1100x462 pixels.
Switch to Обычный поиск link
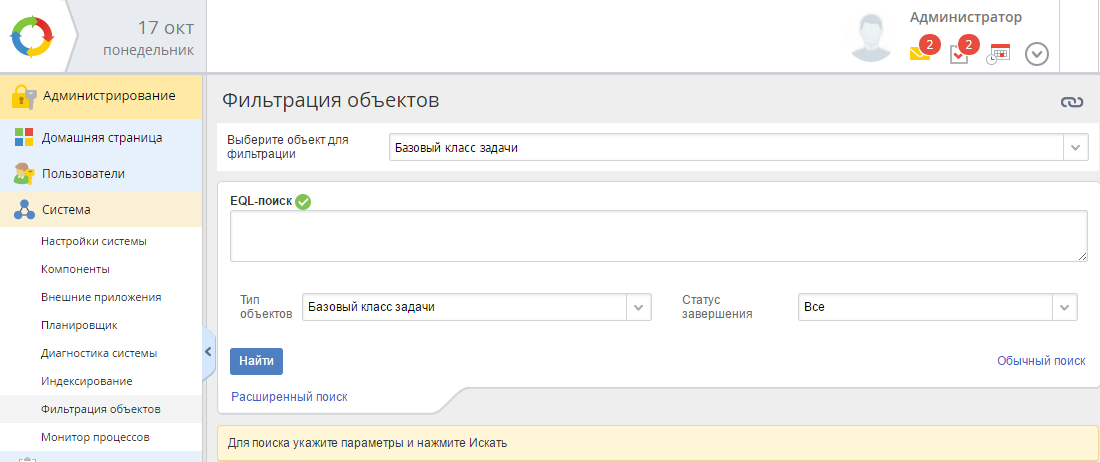[1040, 361]
